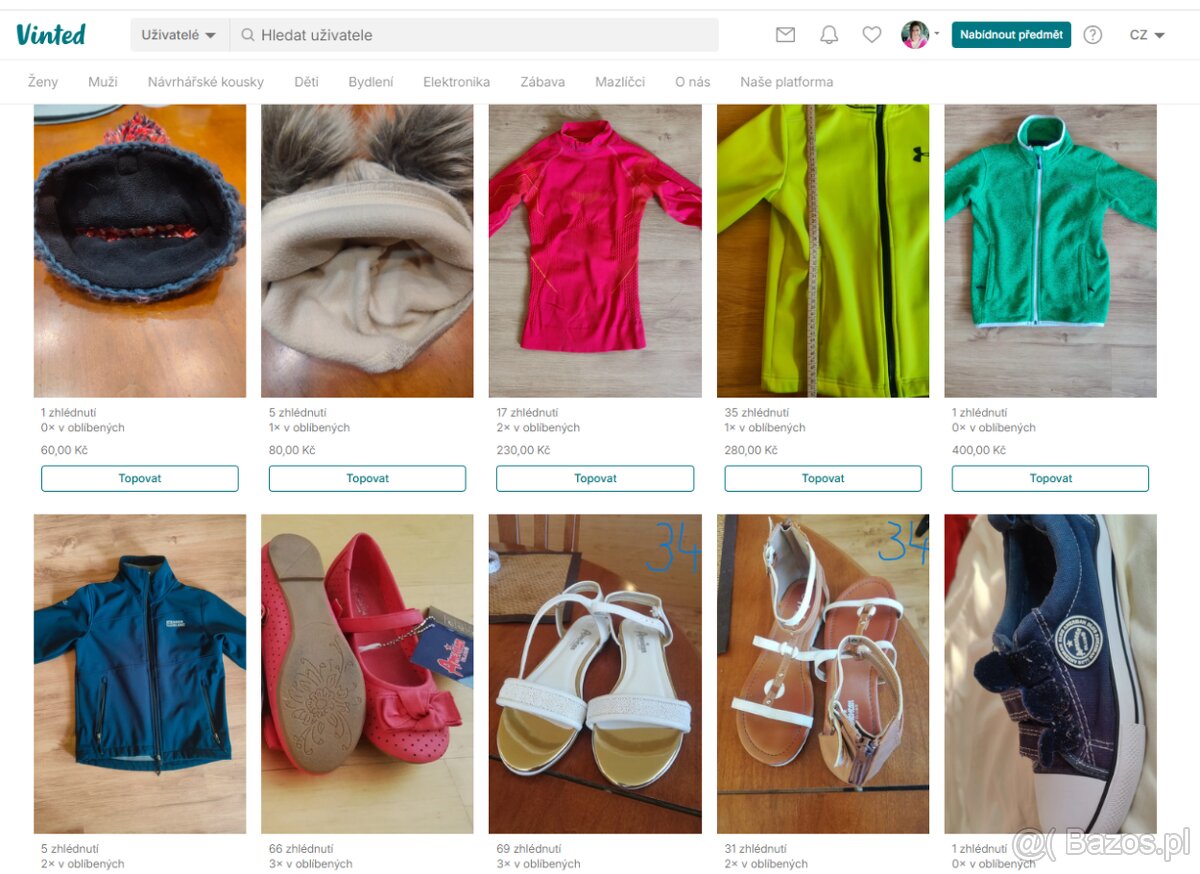Type in the Hledat uživatele search field

point(480,35)
